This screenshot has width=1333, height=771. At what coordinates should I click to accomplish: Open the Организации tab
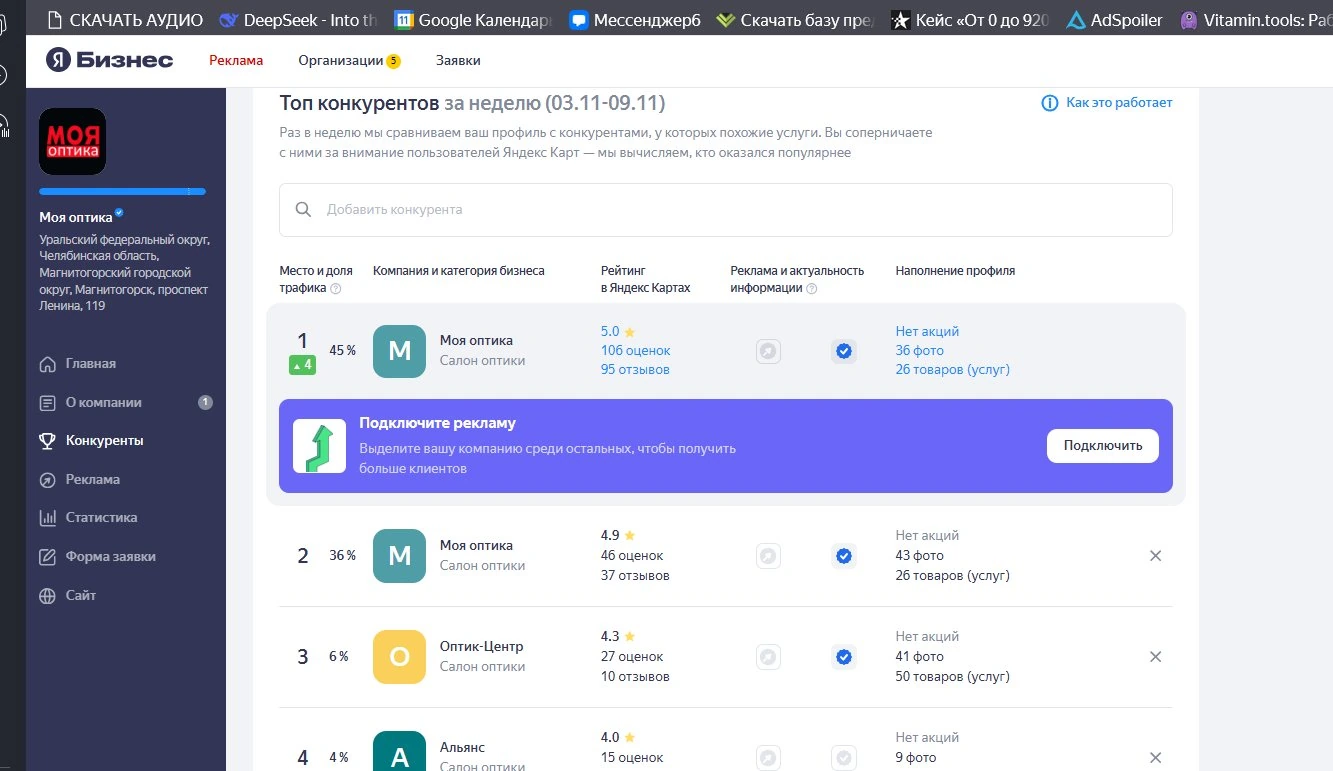349,61
